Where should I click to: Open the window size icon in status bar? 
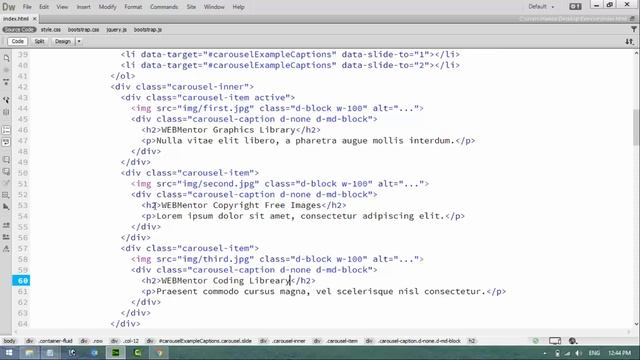pyautogui.click(x=555, y=341)
